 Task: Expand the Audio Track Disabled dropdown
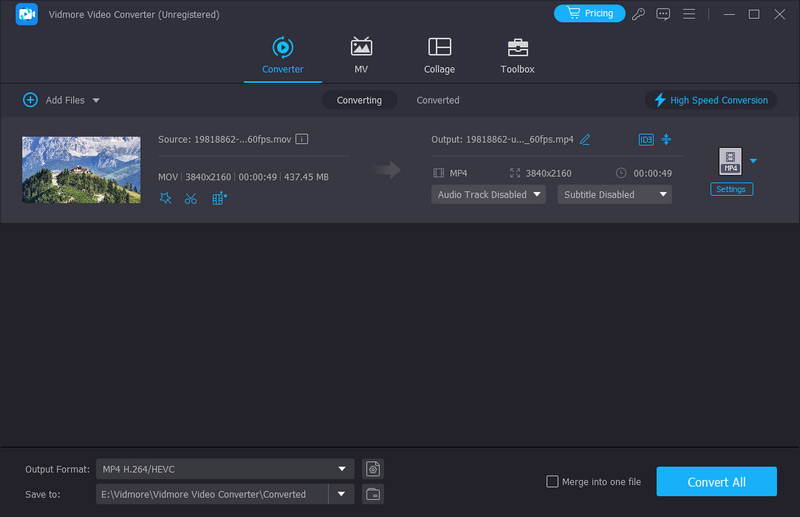pyautogui.click(x=488, y=194)
